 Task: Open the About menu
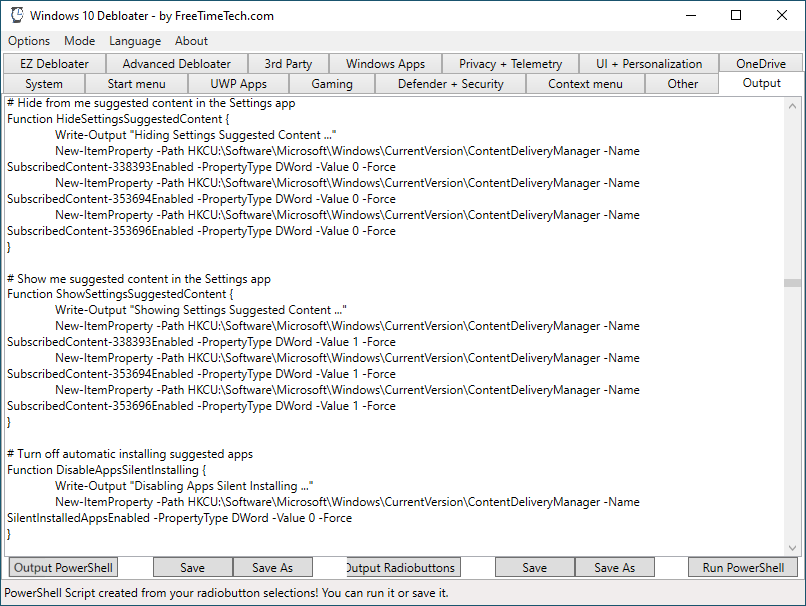point(191,41)
